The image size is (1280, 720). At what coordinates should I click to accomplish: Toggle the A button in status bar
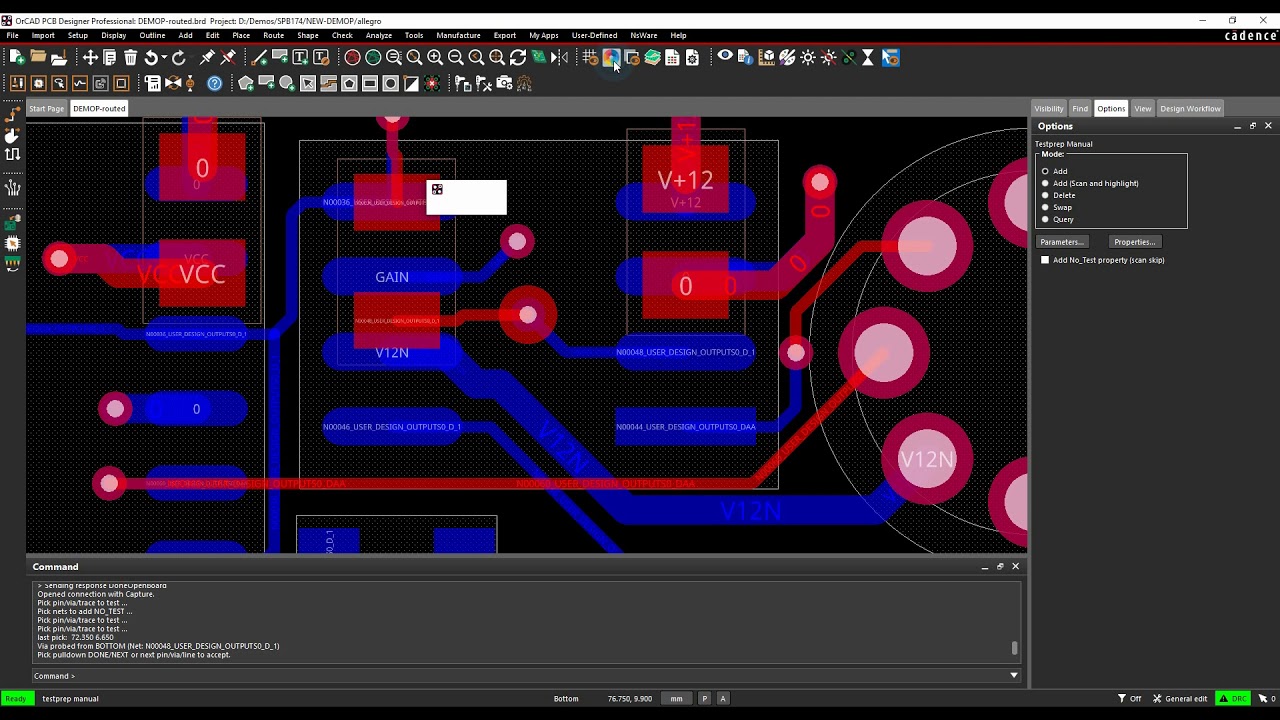(723, 698)
